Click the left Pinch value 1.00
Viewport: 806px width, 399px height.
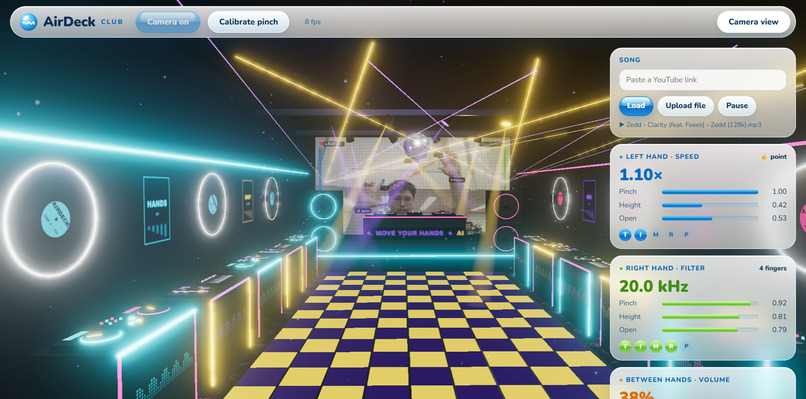(779, 192)
